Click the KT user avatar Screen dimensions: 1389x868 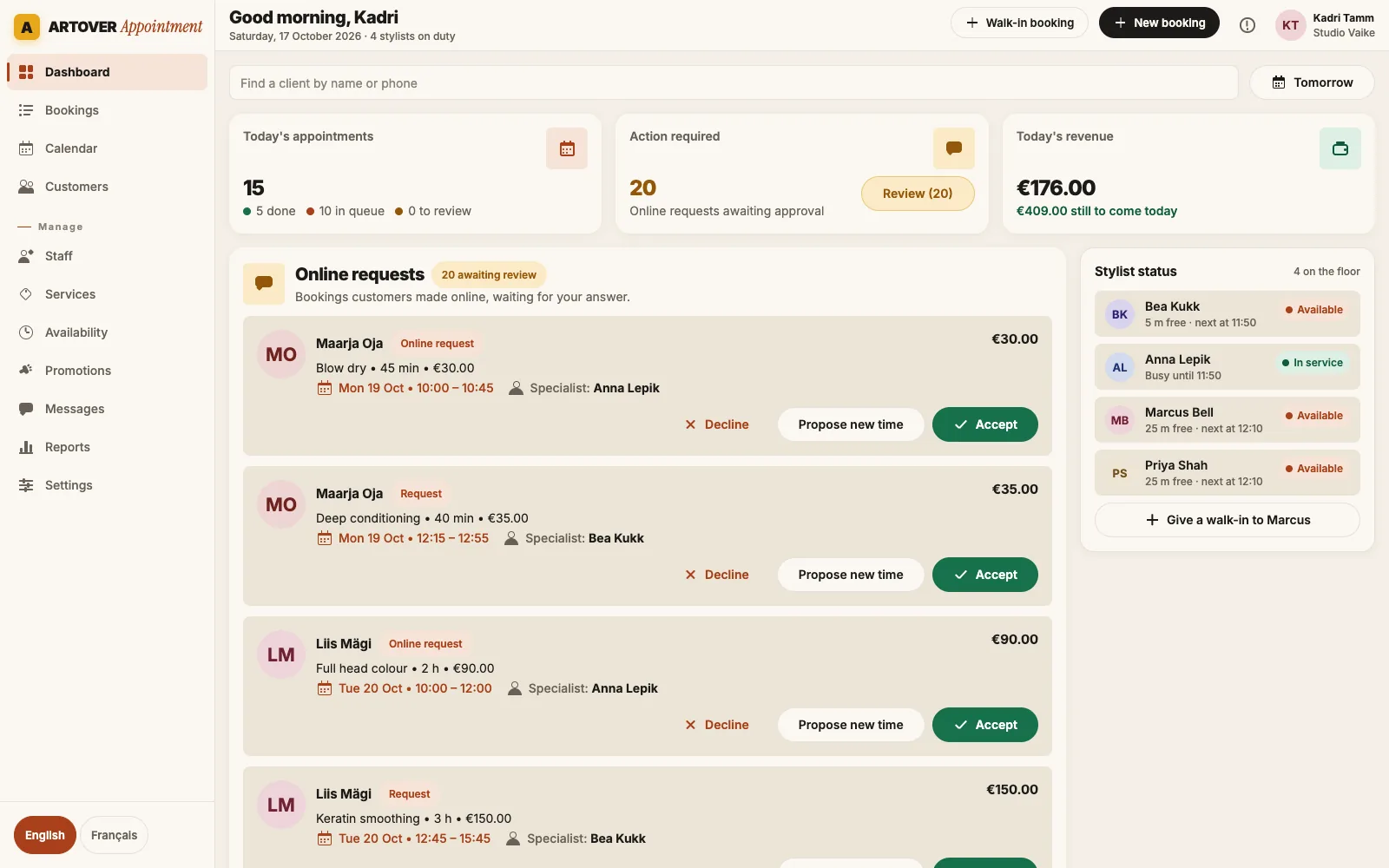(1291, 25)
